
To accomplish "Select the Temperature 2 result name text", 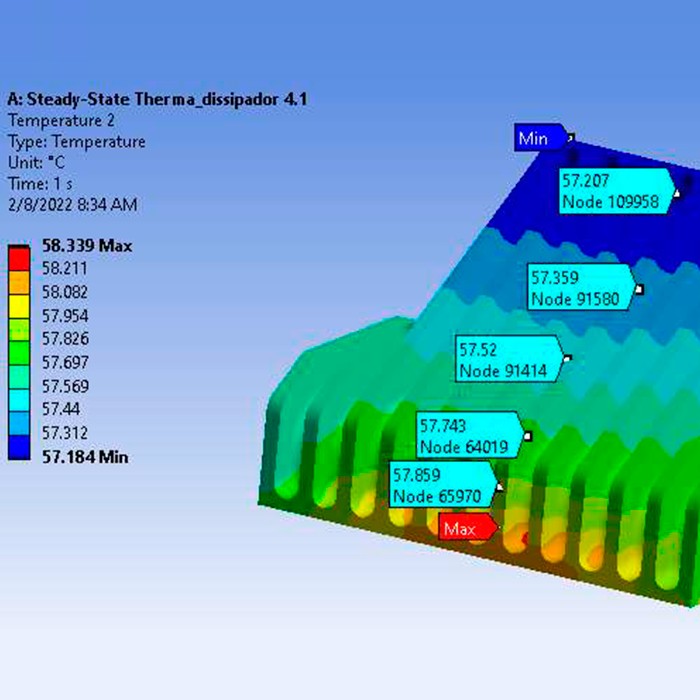I will click(62, 120).
